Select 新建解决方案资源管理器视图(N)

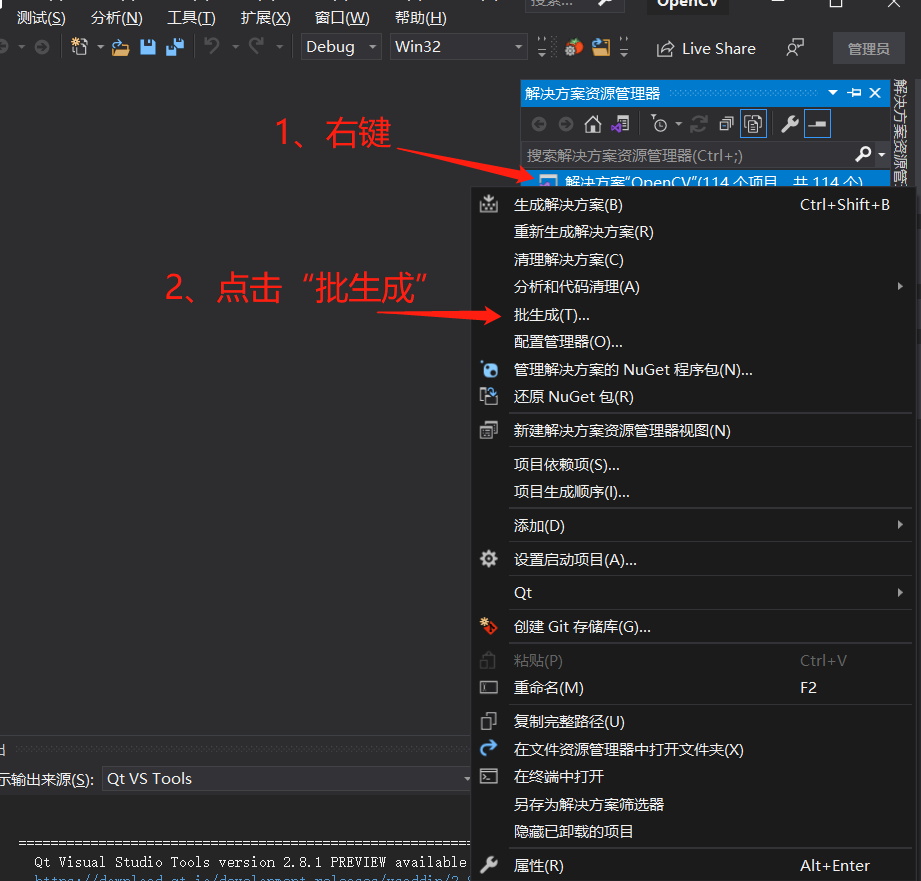point(693,431)
